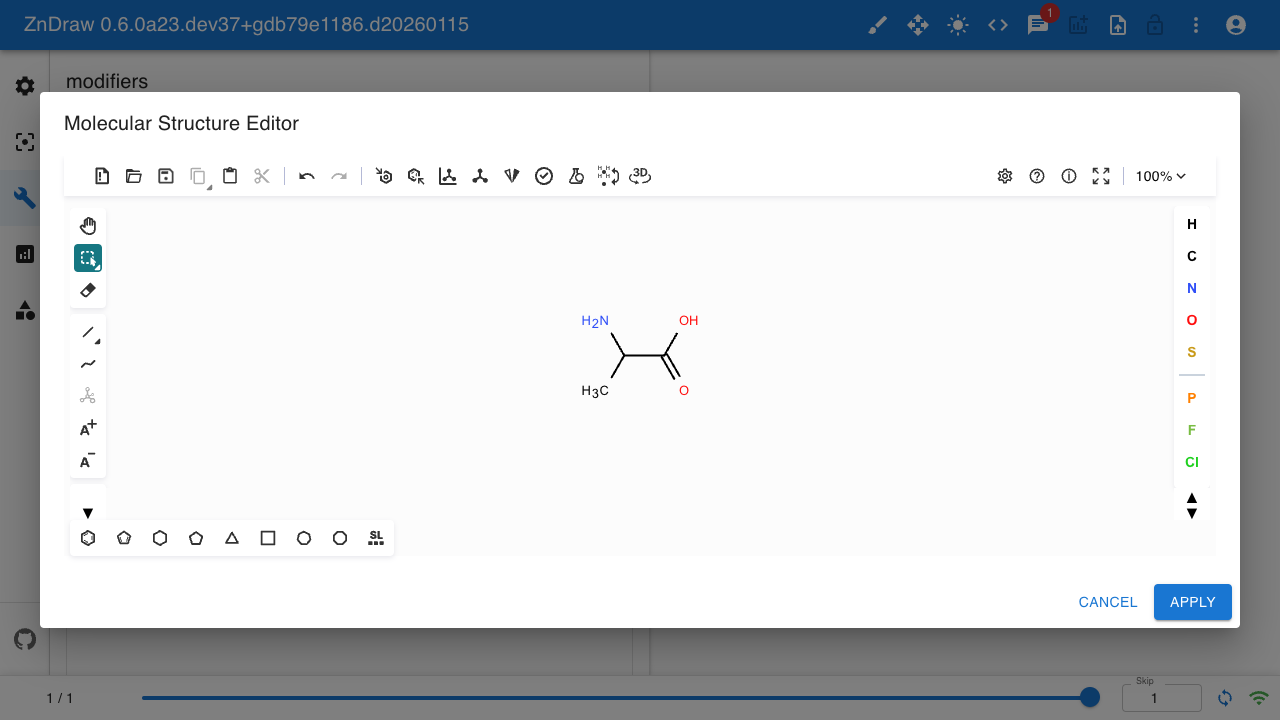The image size is (1280, 720).
Task: Select the Single Bond tool
Action: [x=88, y=332]
